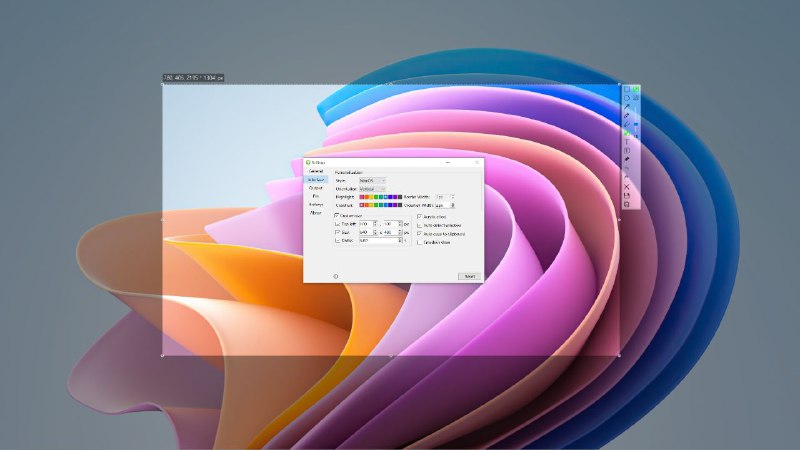Cancel capture with the X icon

(627, 186)
